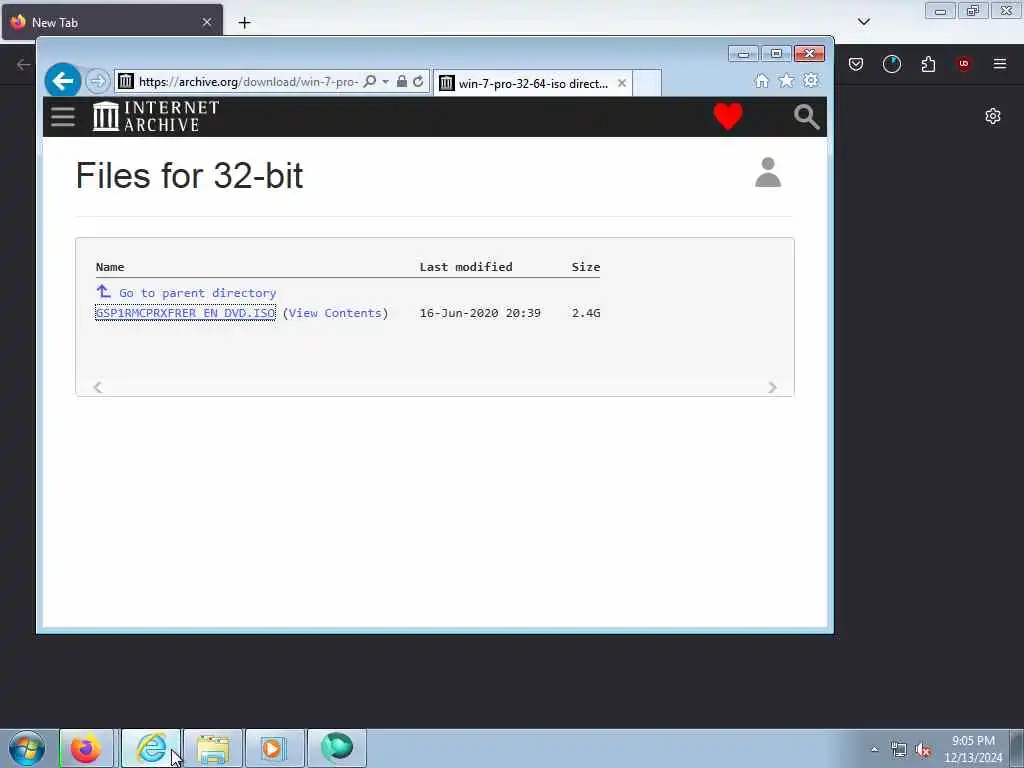Click the Internet Explorer forward arrow button
Image resolution: width=1024 pixels, height=768 pixels.
click(x=97, y=81)
